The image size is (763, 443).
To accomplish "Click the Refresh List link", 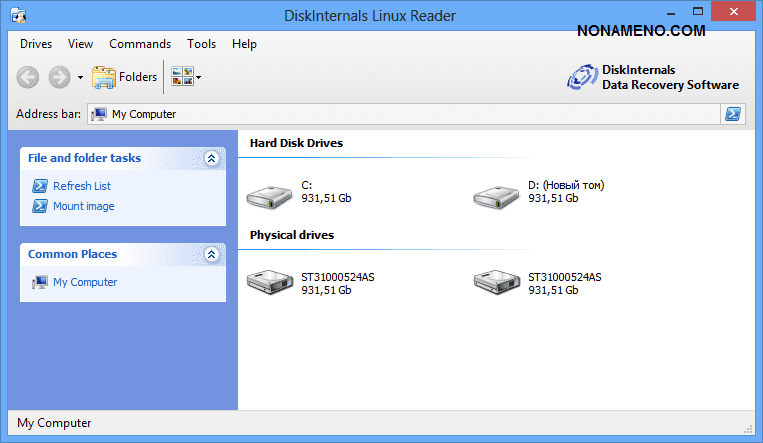I will (x=81, y=186).
